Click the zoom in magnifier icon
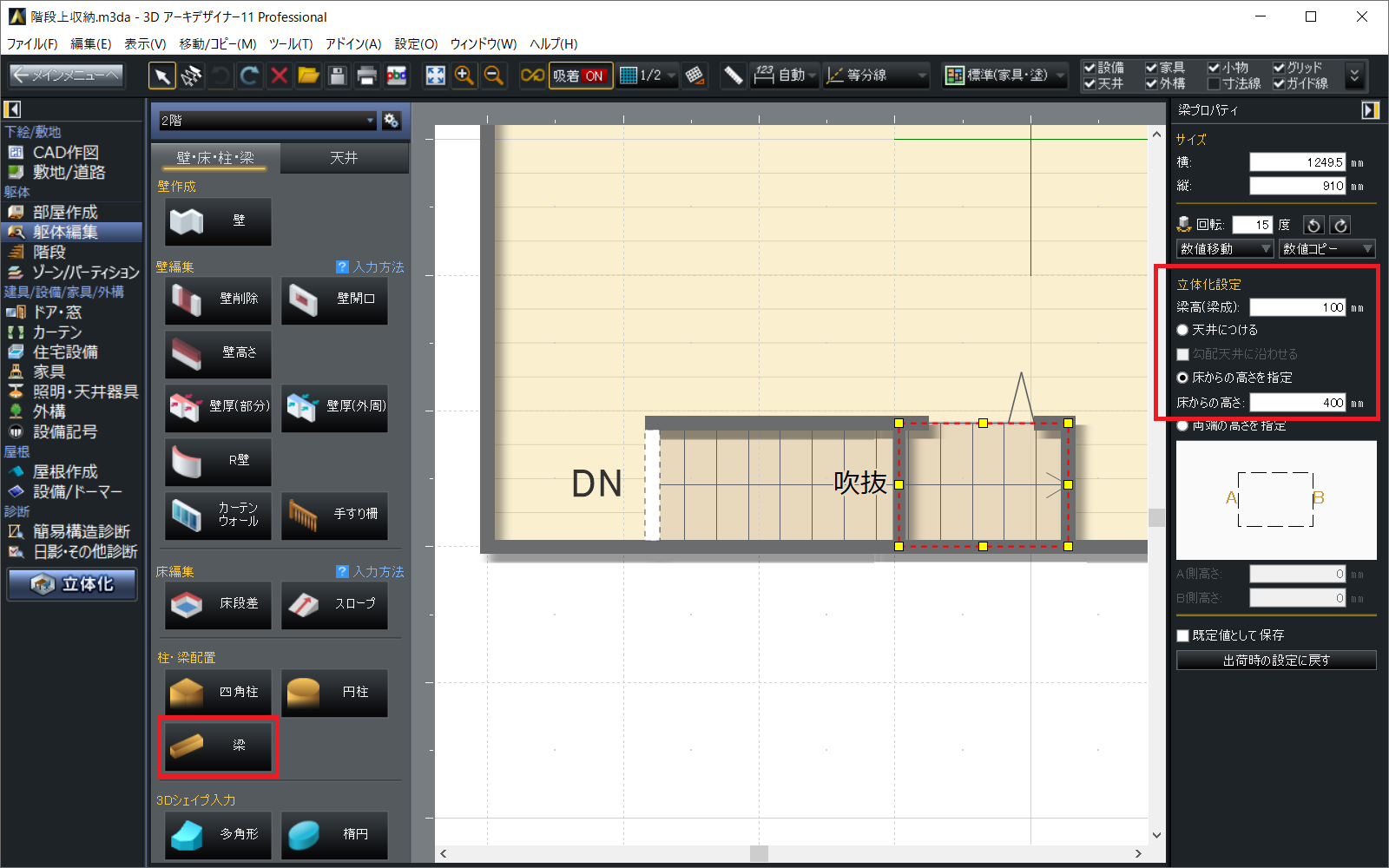The height and width of the screenshot is (868, 1389). 464,76
